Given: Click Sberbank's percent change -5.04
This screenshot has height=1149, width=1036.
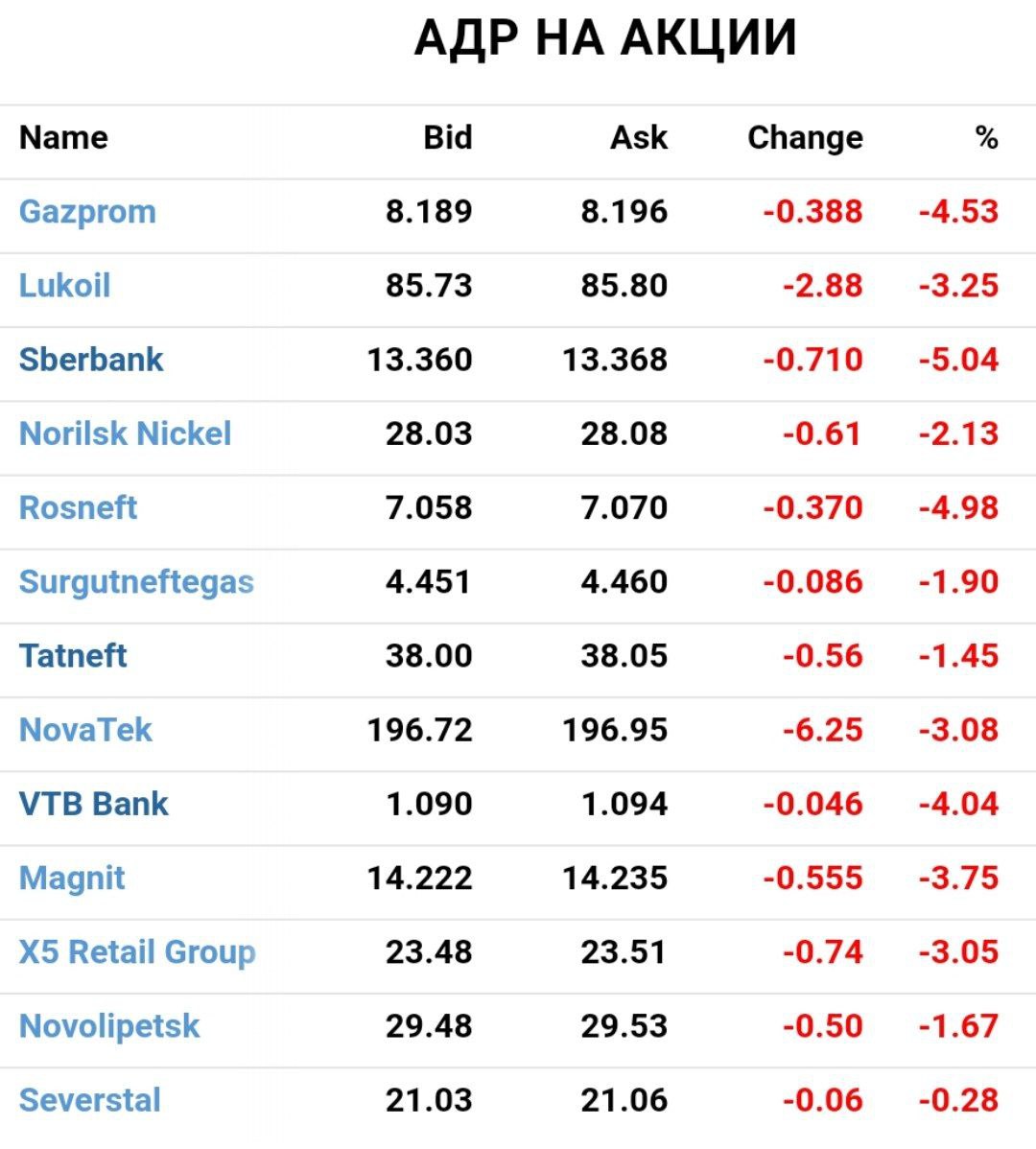Looking at the screenshot, I should [x=958, y=360].
